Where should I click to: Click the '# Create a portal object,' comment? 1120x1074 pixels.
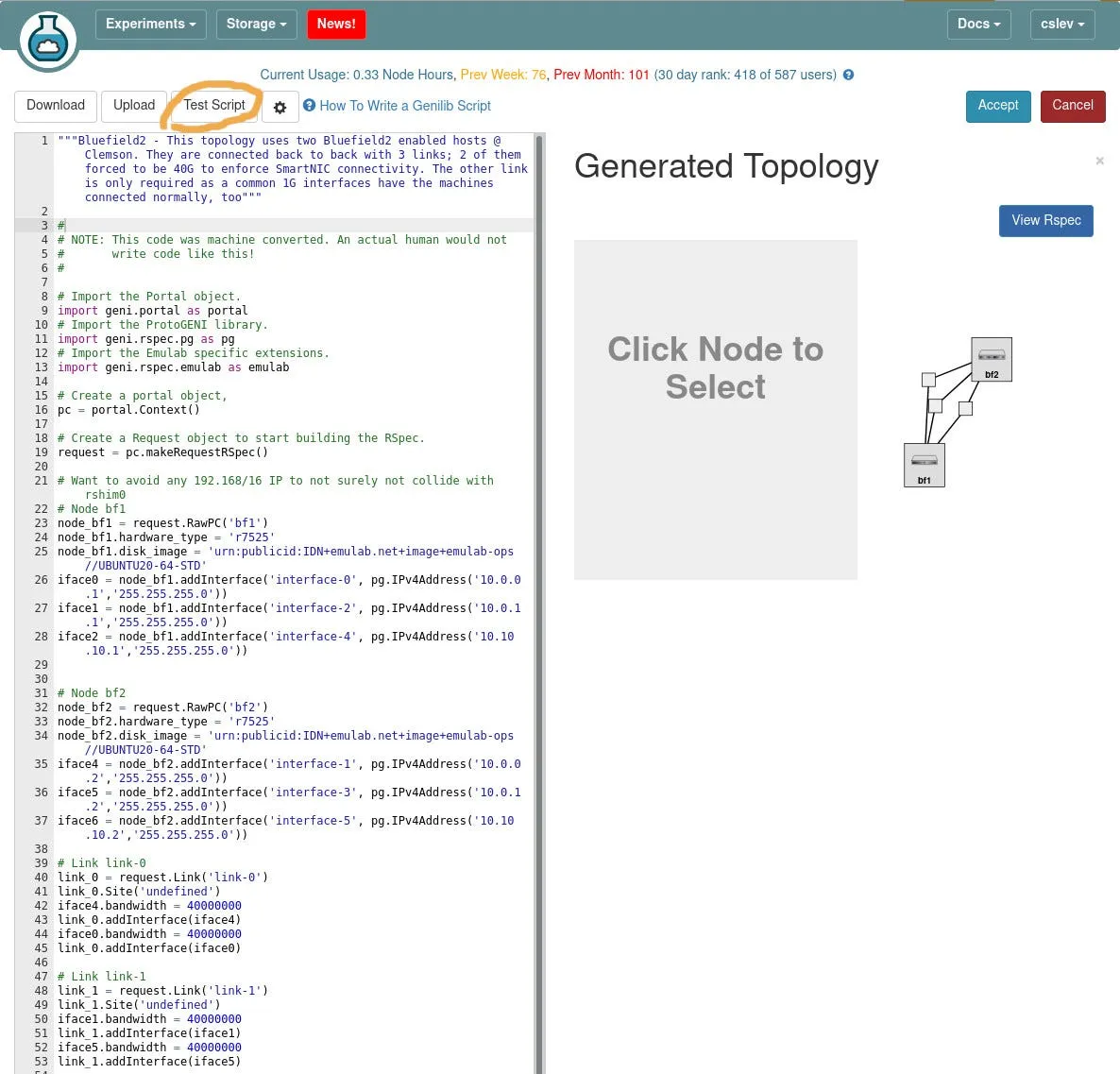click(x=143, y=396)
